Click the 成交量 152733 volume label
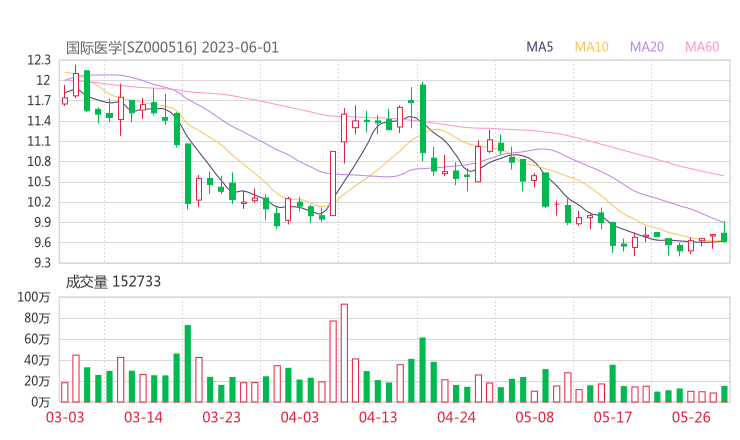This screenshot has width=740, height=440. coord(113,282)
